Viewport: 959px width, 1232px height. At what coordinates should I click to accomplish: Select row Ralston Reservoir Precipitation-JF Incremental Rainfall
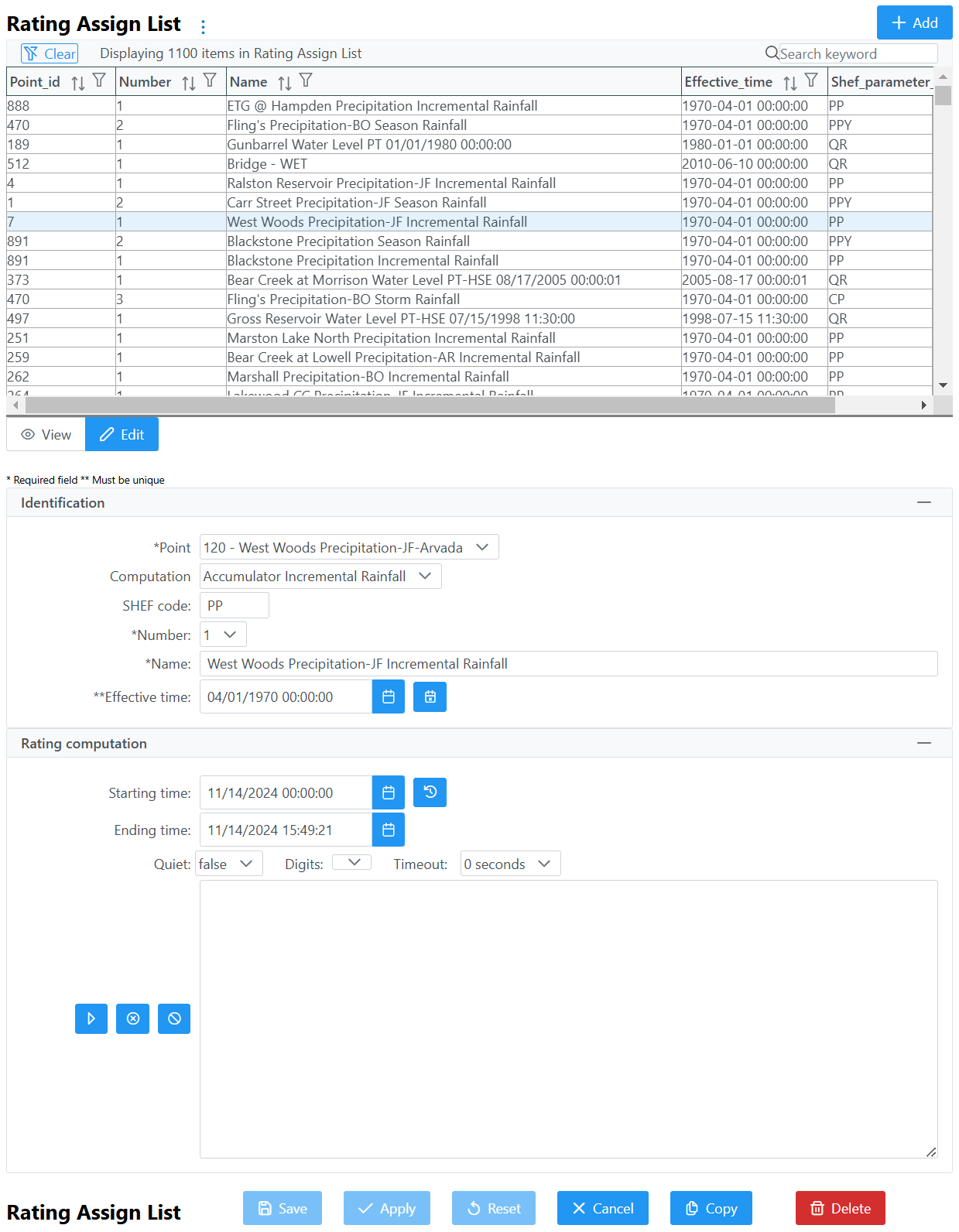click(x=469, y=183)
